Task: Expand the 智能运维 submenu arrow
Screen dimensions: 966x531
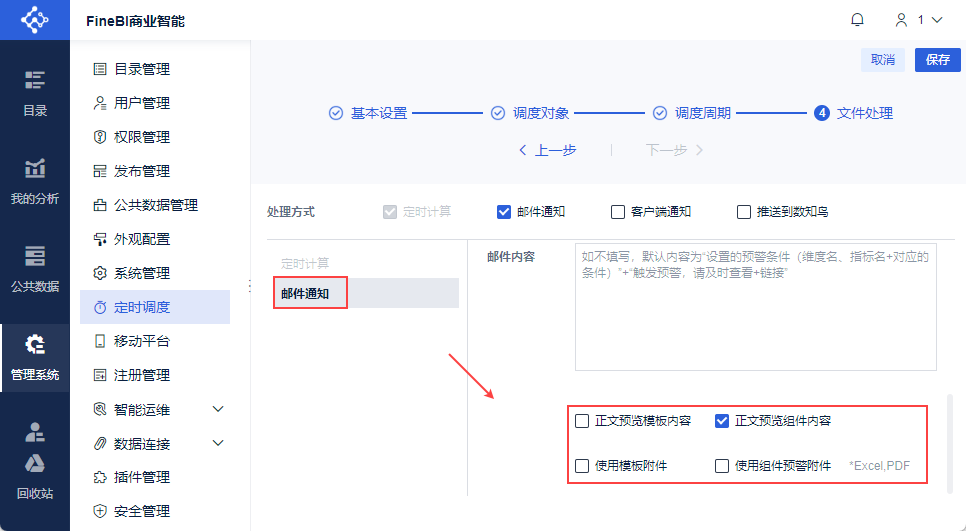Action: tap(217, 409)
